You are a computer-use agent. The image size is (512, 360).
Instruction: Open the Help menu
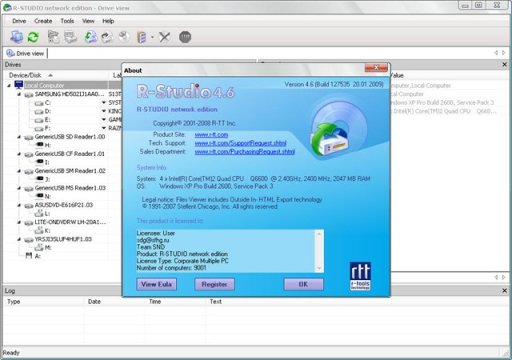pyautogui.click(x=108, y=21)
